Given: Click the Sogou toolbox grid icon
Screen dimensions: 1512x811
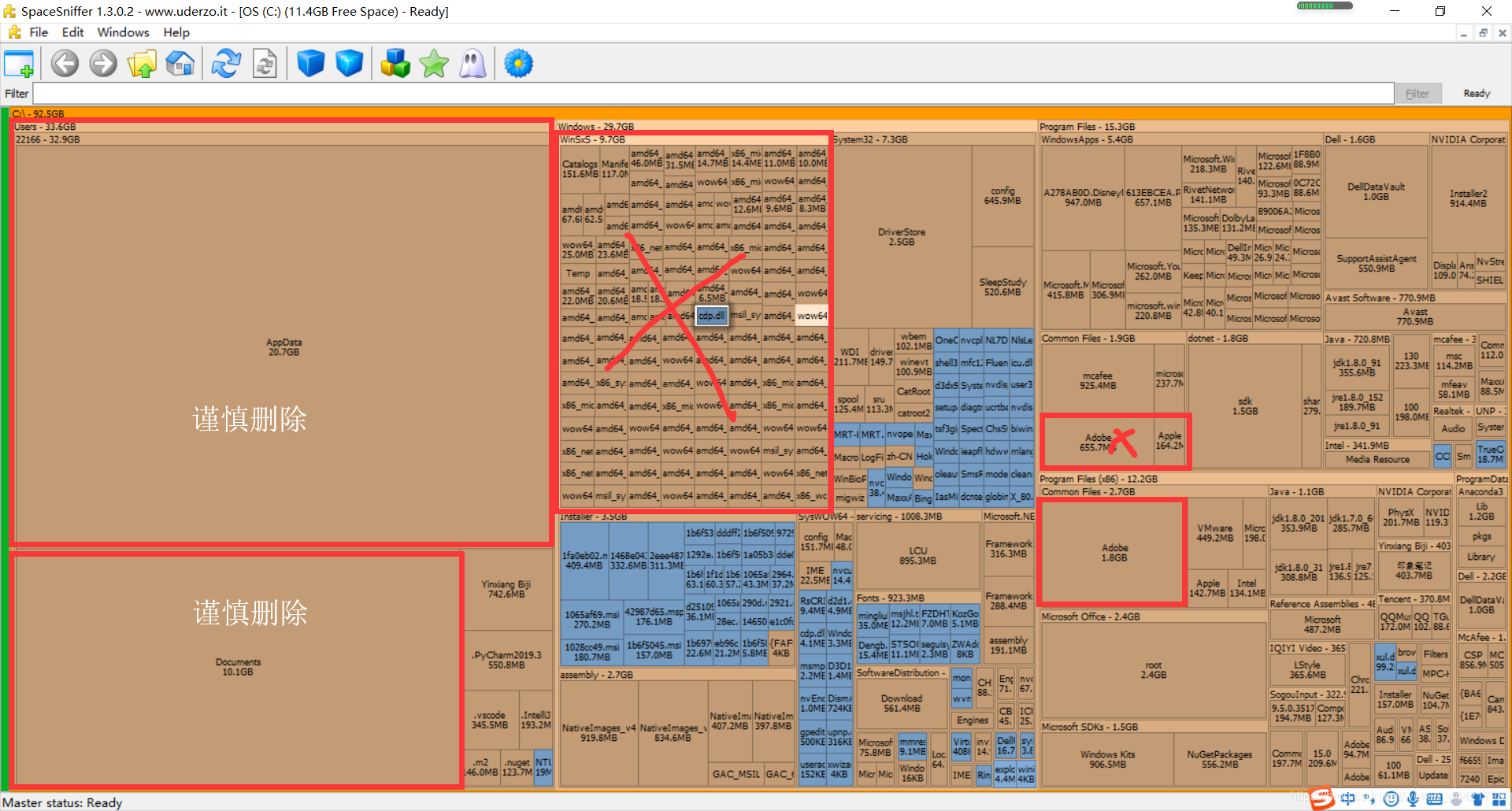Looking at the screenshot, I should [1499, 799].
